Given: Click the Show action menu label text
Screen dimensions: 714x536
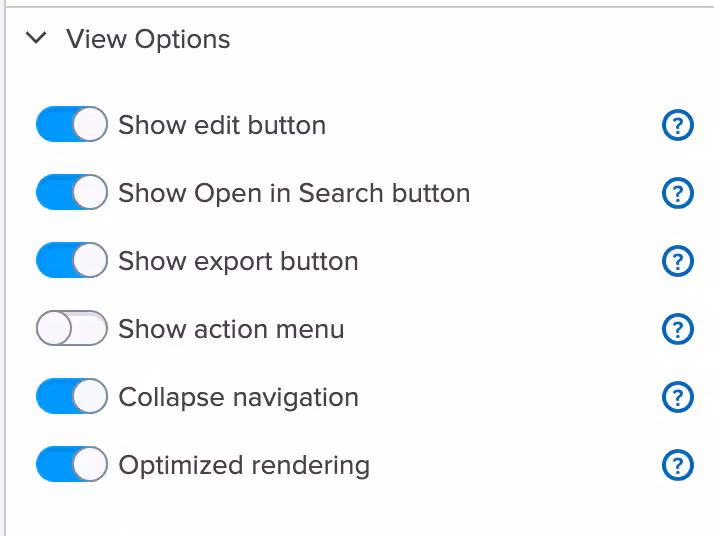Looking at the screenshot, I should (231, 329).
